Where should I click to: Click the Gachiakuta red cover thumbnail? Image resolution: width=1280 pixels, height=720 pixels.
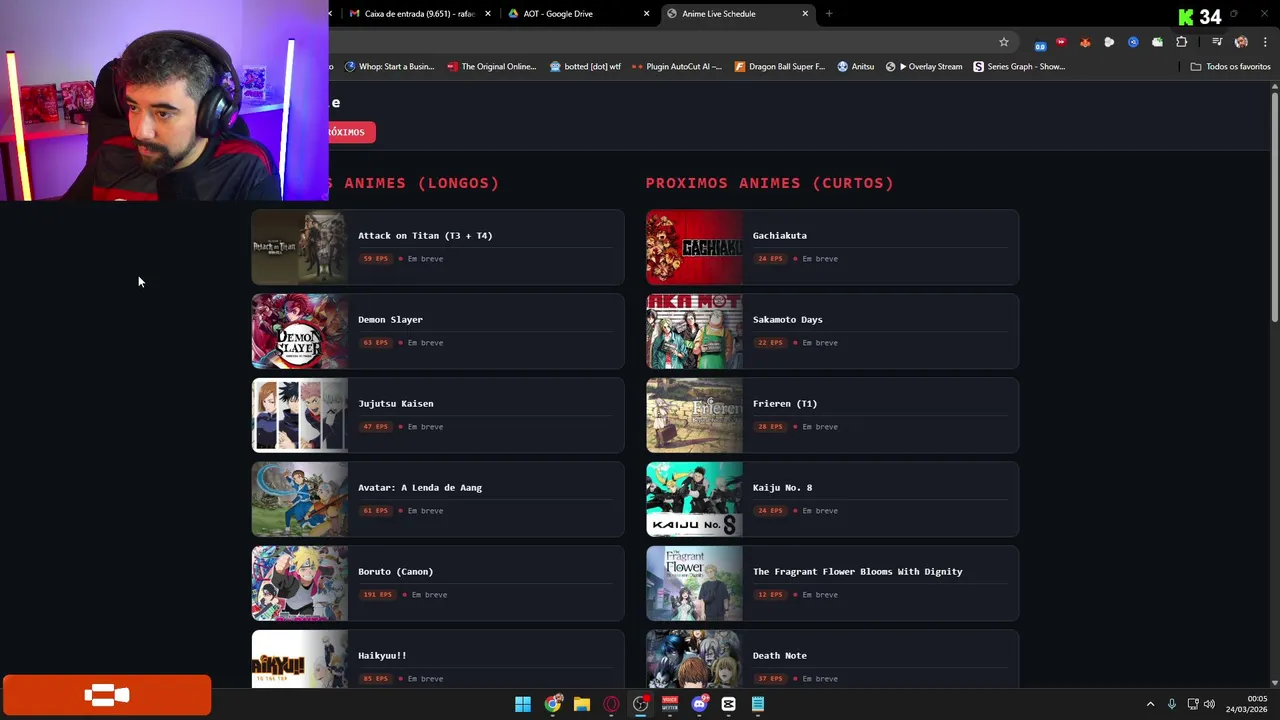point(694,247)
